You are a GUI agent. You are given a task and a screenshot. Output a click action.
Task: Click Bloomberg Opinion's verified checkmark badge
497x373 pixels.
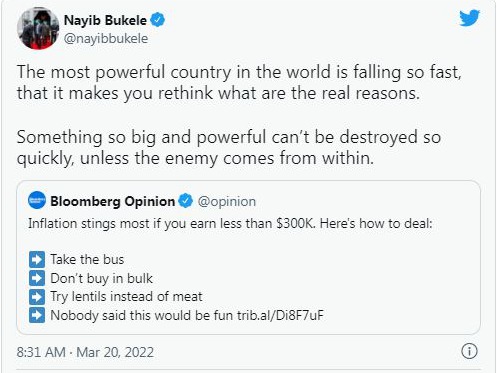click(185, 201)
